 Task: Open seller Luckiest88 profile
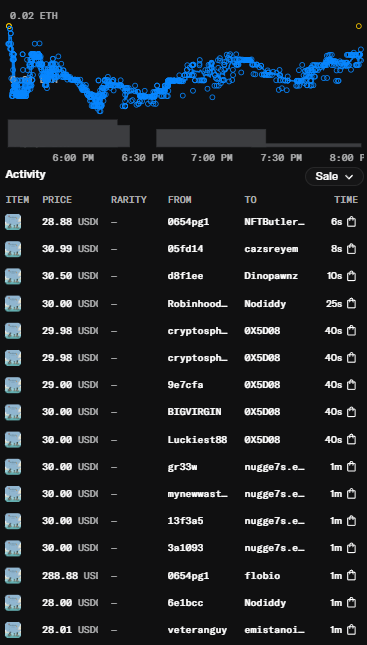coord(197,440)
